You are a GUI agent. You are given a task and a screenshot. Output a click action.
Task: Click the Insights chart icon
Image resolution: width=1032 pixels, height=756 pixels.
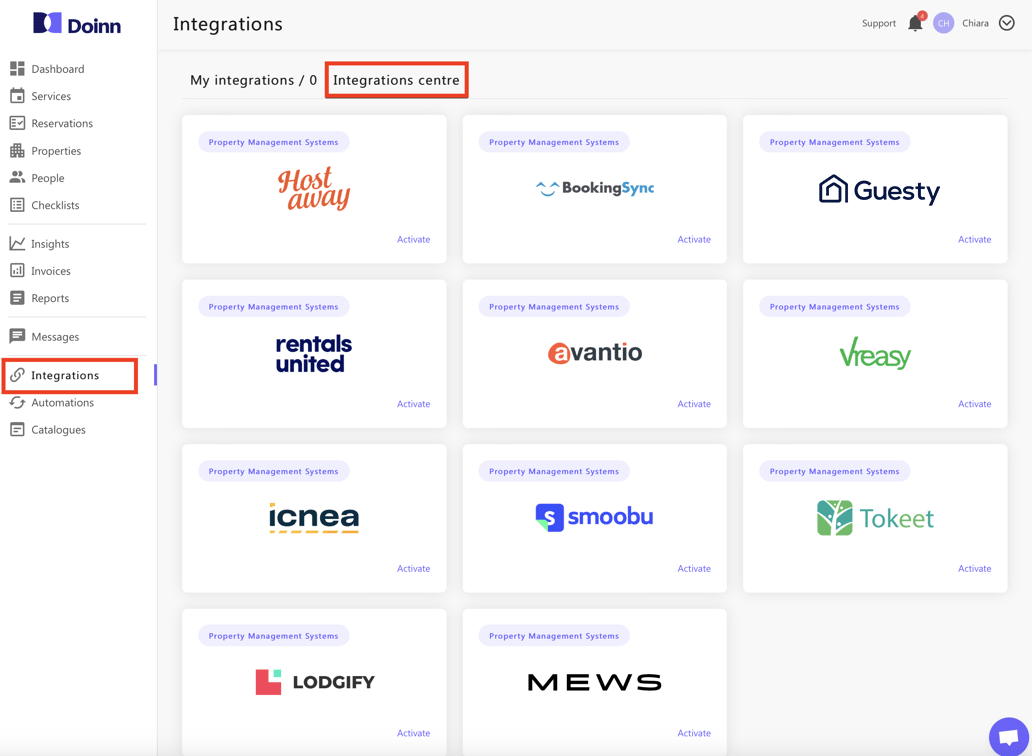(17, 244)
